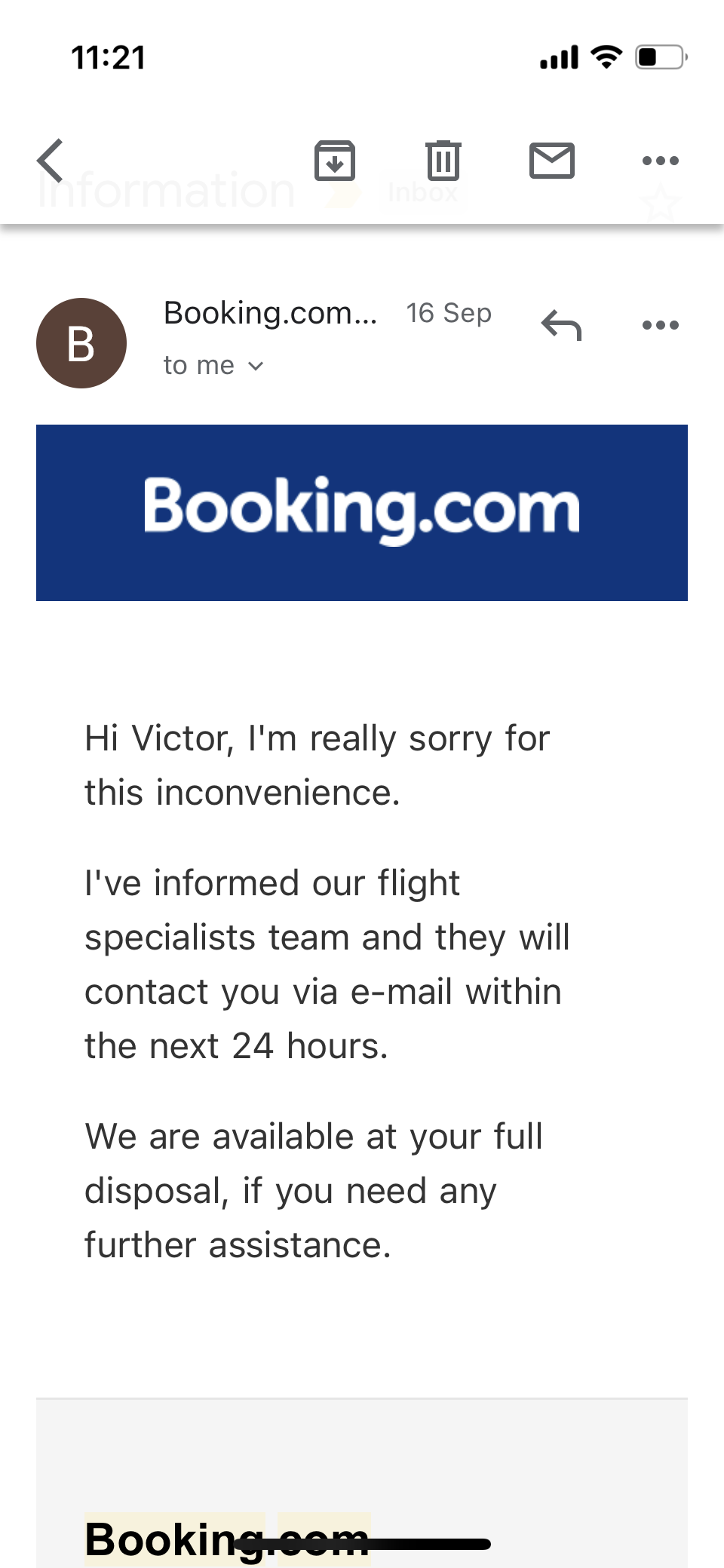Reply using the curved arrow icon
Viewport: 724px width, 1568px height.
click(x=562, y=326)
